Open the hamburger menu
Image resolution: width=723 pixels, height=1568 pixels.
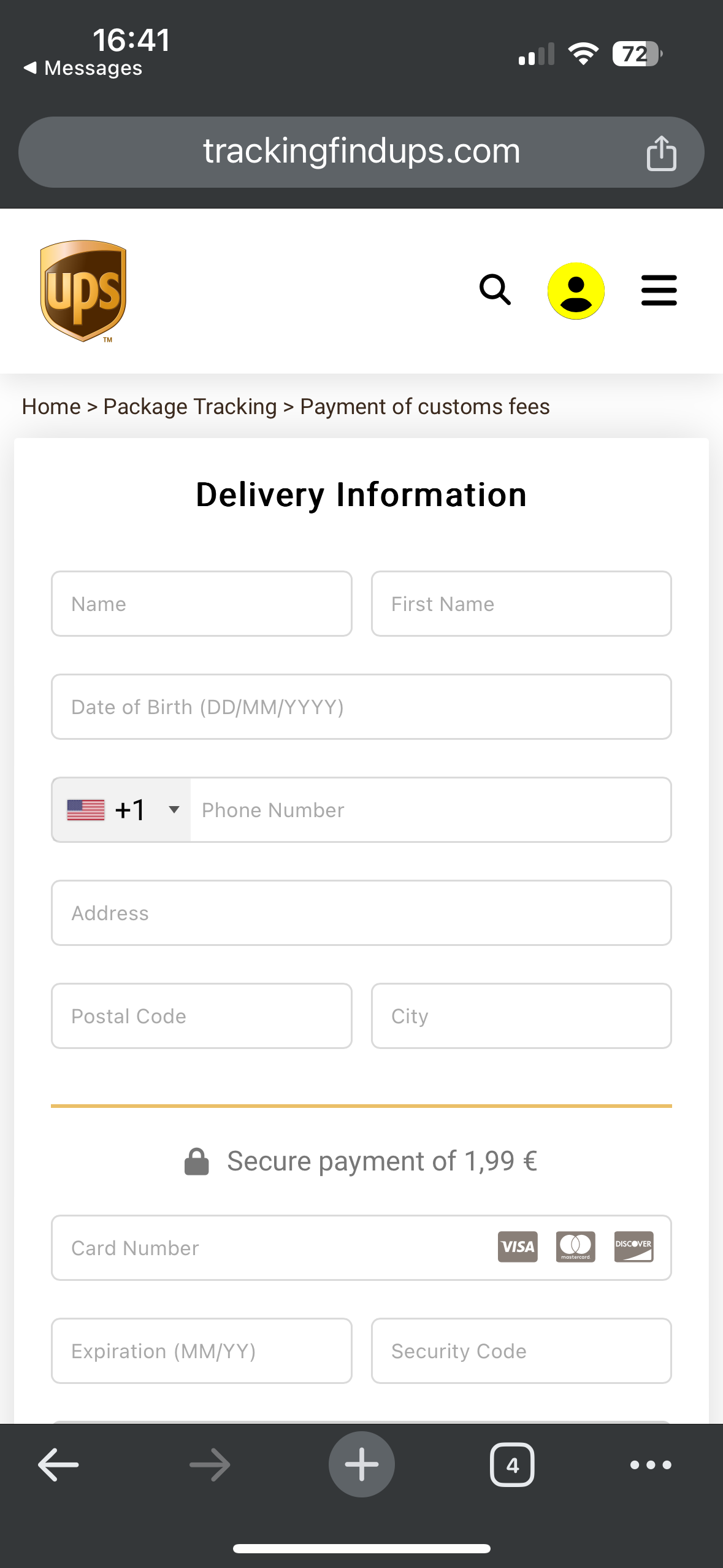659,290
